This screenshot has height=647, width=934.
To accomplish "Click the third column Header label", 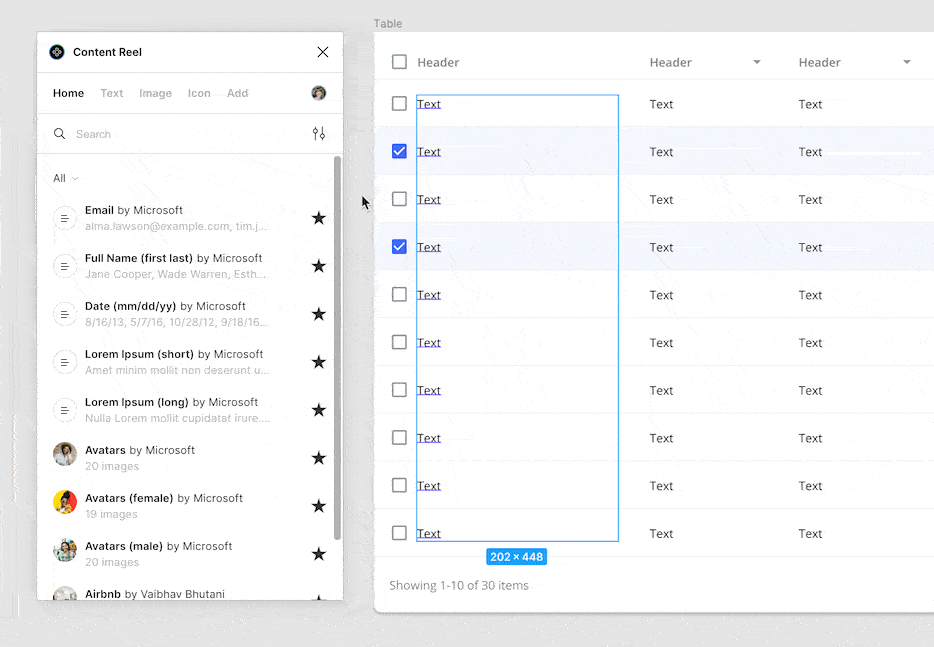I will click(x=819, y=63).
